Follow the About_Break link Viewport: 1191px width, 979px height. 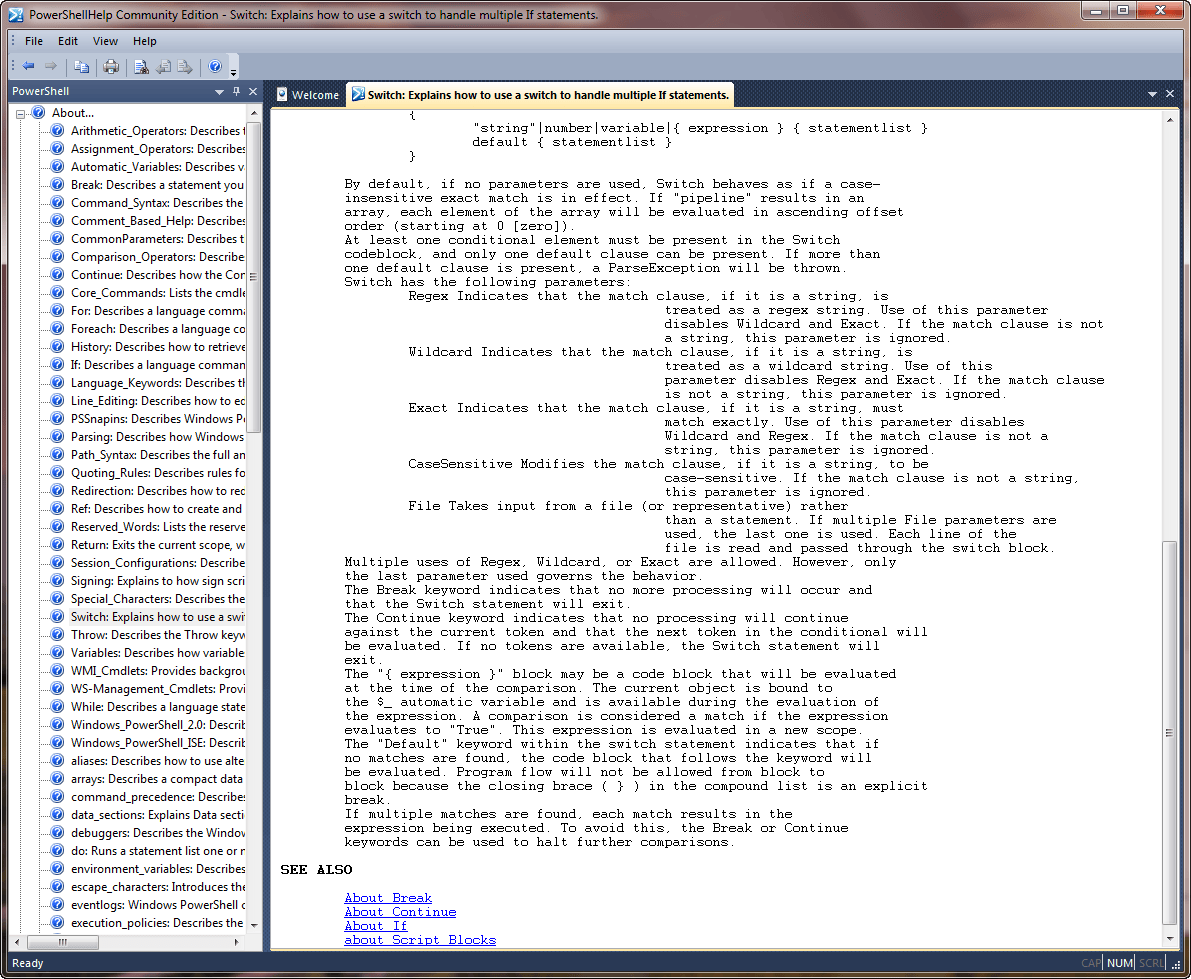coord(387,898)
